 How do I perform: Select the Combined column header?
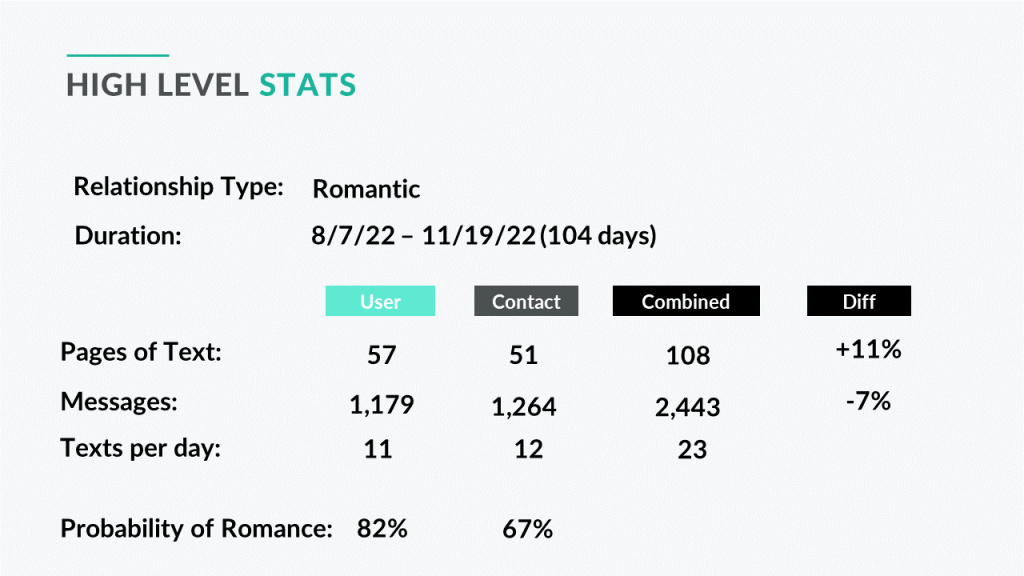(x=686, y=301)
